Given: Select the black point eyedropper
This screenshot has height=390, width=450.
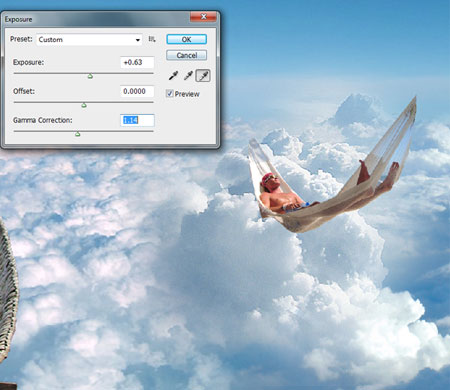Looking at the screenshot, I should (x=173, y=76).
